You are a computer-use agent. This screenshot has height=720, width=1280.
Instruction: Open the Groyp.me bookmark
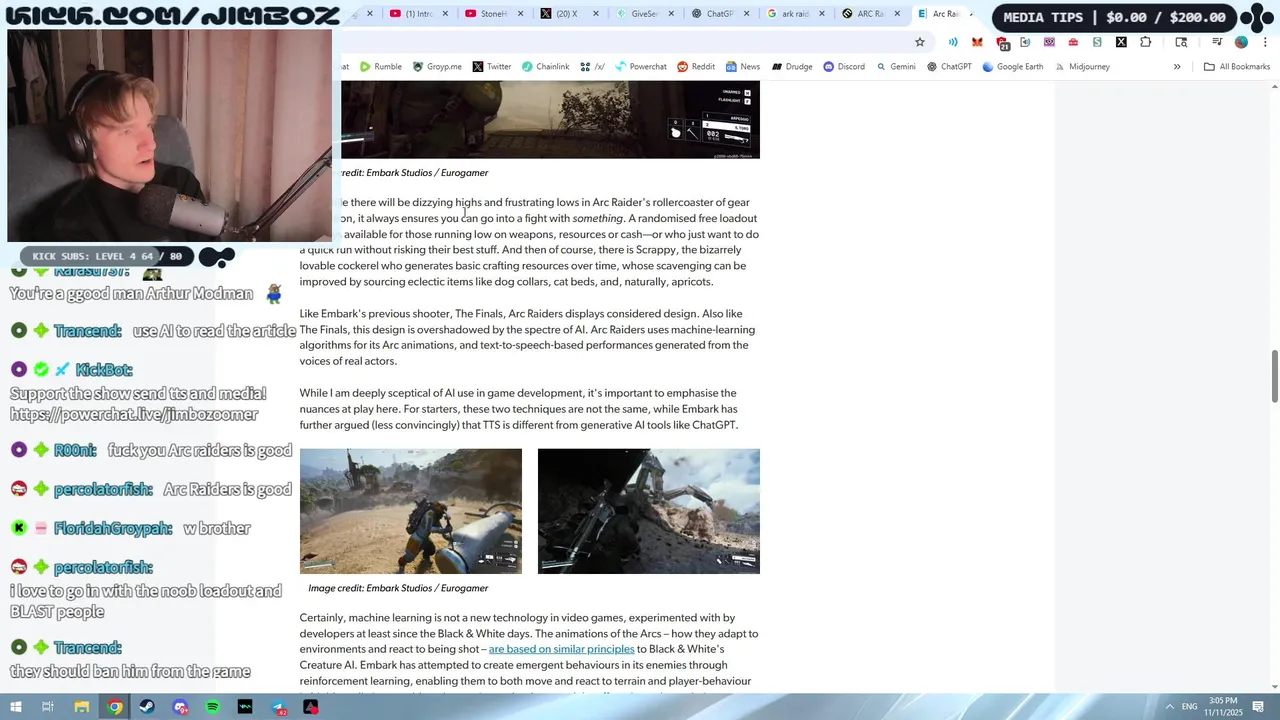pyautogui.click(x=437, y=67)
